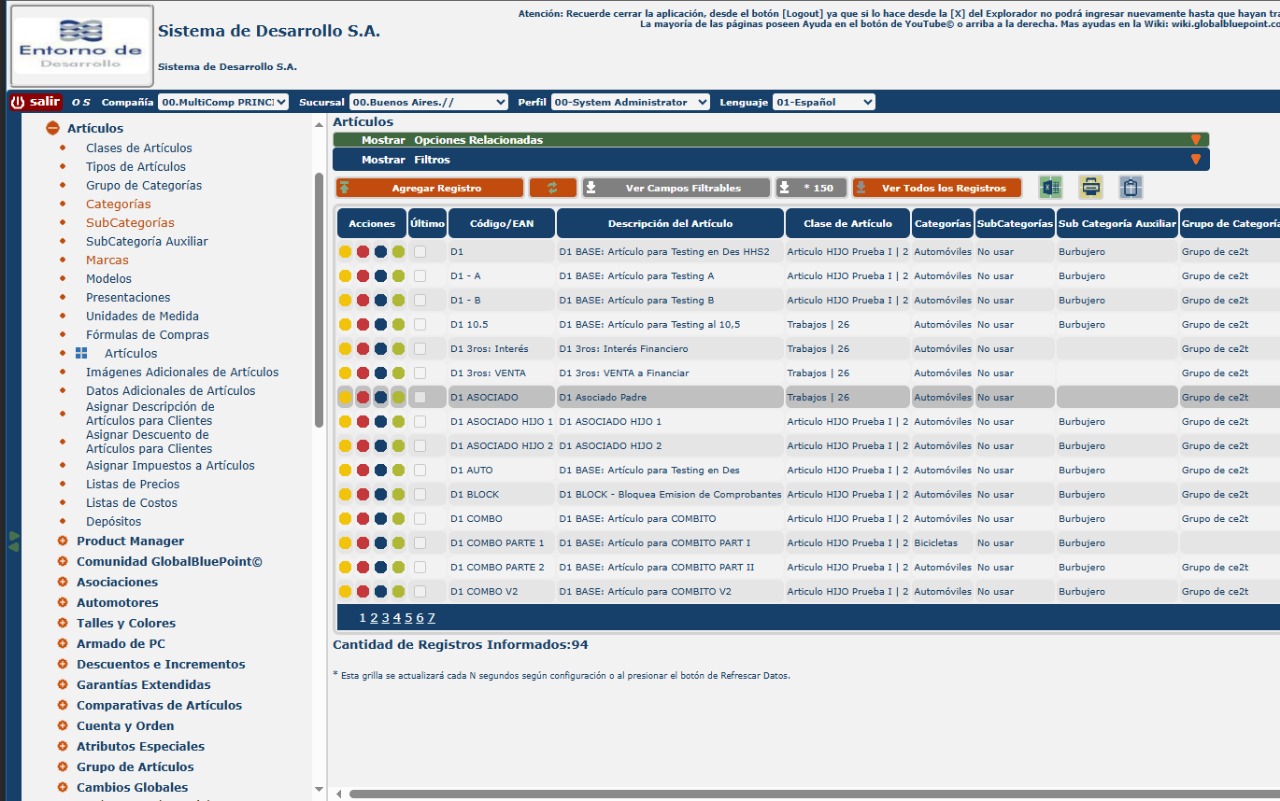
Task: Click the Agregar Registro button
Action: 430,188
